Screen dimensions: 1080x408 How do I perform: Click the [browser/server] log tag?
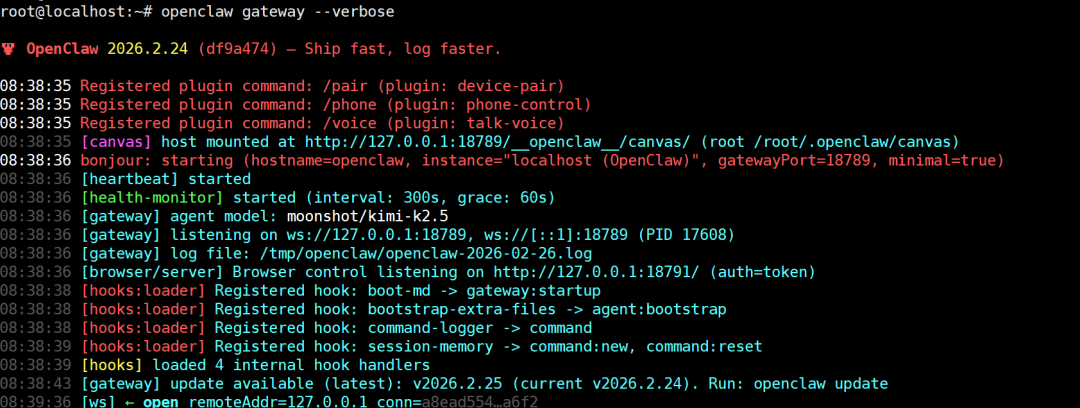pos(153,271)
